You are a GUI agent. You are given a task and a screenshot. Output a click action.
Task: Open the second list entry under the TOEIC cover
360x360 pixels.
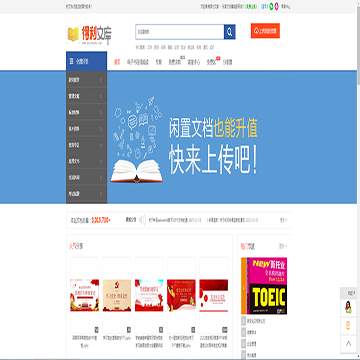click(x=252, y=332)
